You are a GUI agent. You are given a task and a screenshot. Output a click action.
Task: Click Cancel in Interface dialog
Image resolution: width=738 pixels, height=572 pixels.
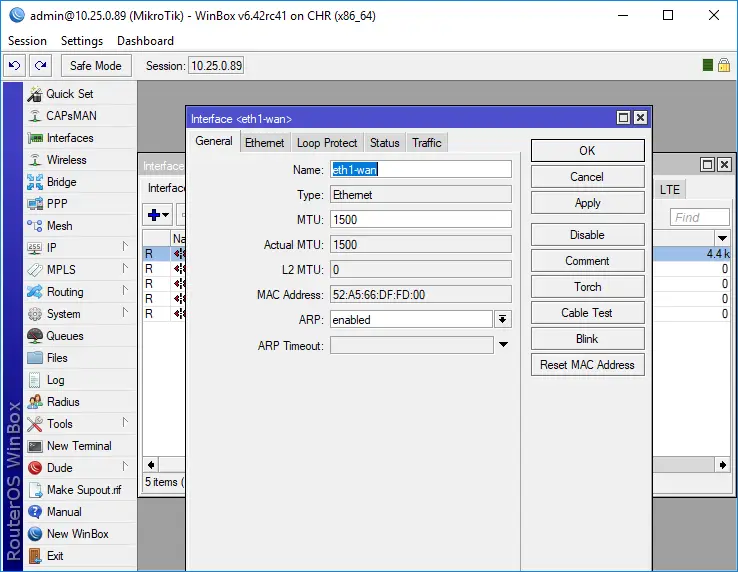pyautogui.click(x=587, y=177)
